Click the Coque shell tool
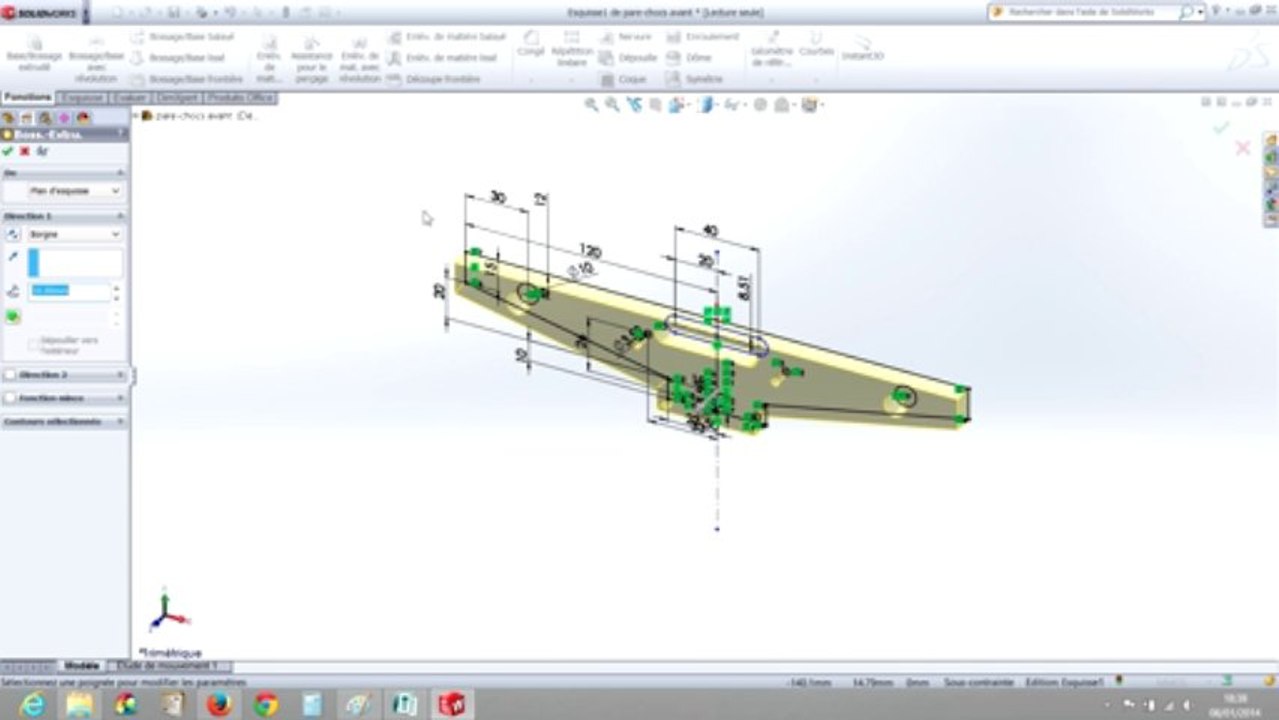This screenshot has height=720, width=1279. click(x=624, y=79)
